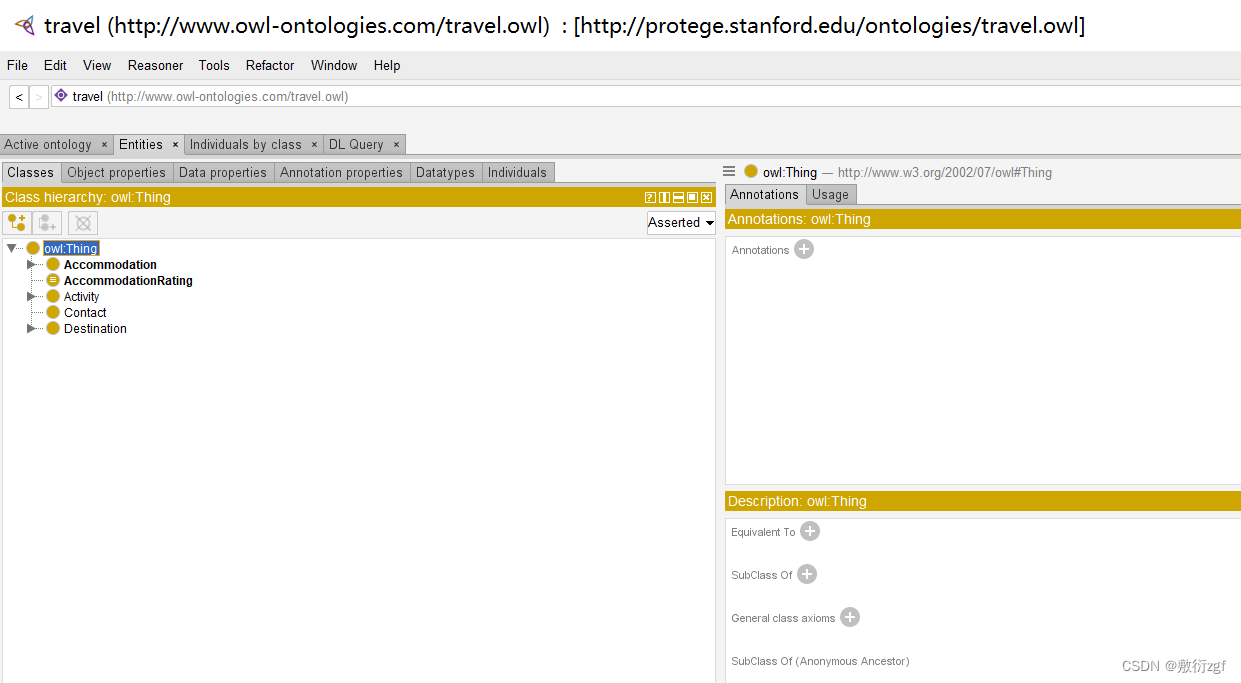Click the Contact class circle icon
This screenshot has width=1241, height=683.
(53, 312)
